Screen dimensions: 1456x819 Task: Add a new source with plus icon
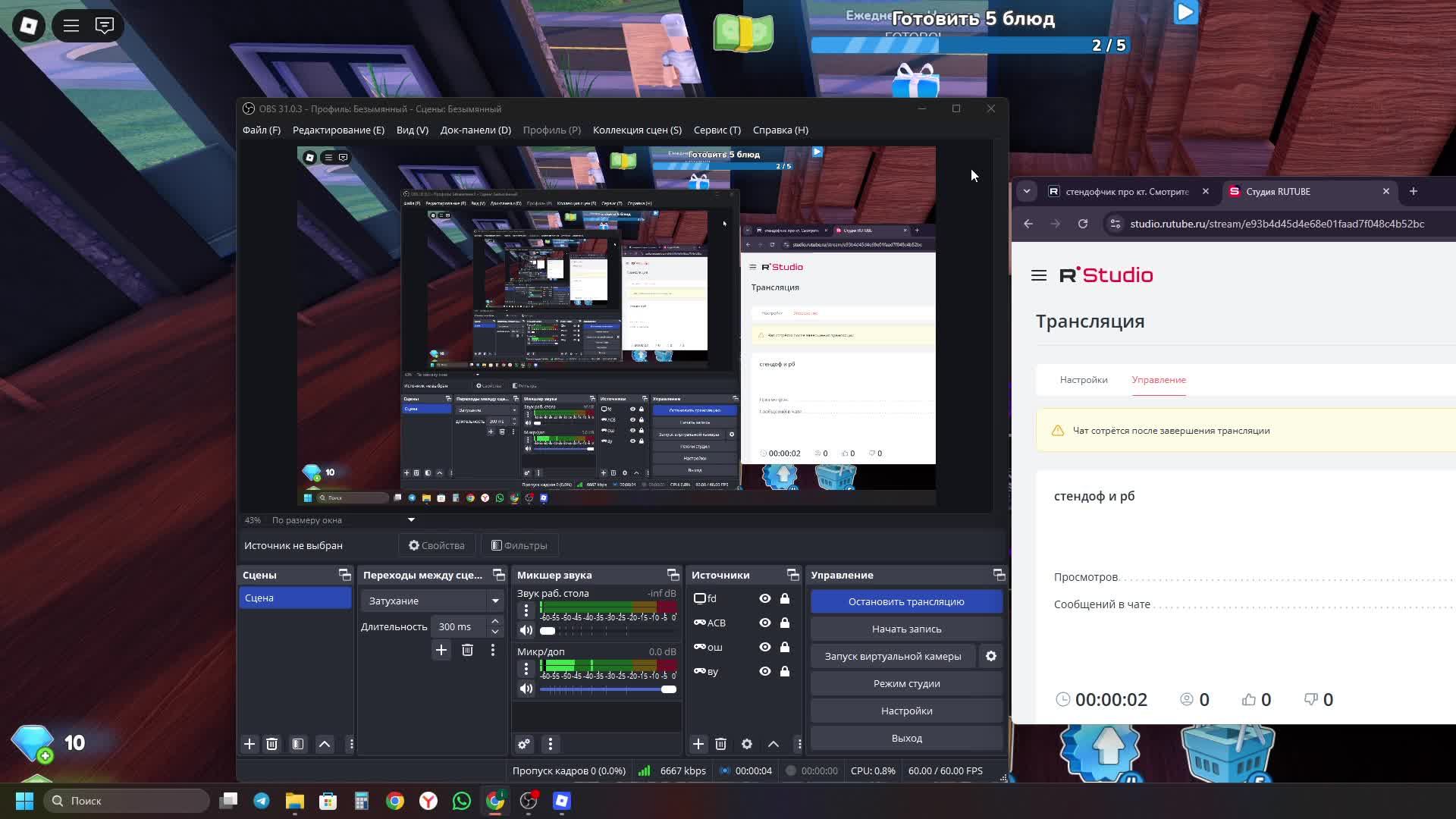pos(698,744)
